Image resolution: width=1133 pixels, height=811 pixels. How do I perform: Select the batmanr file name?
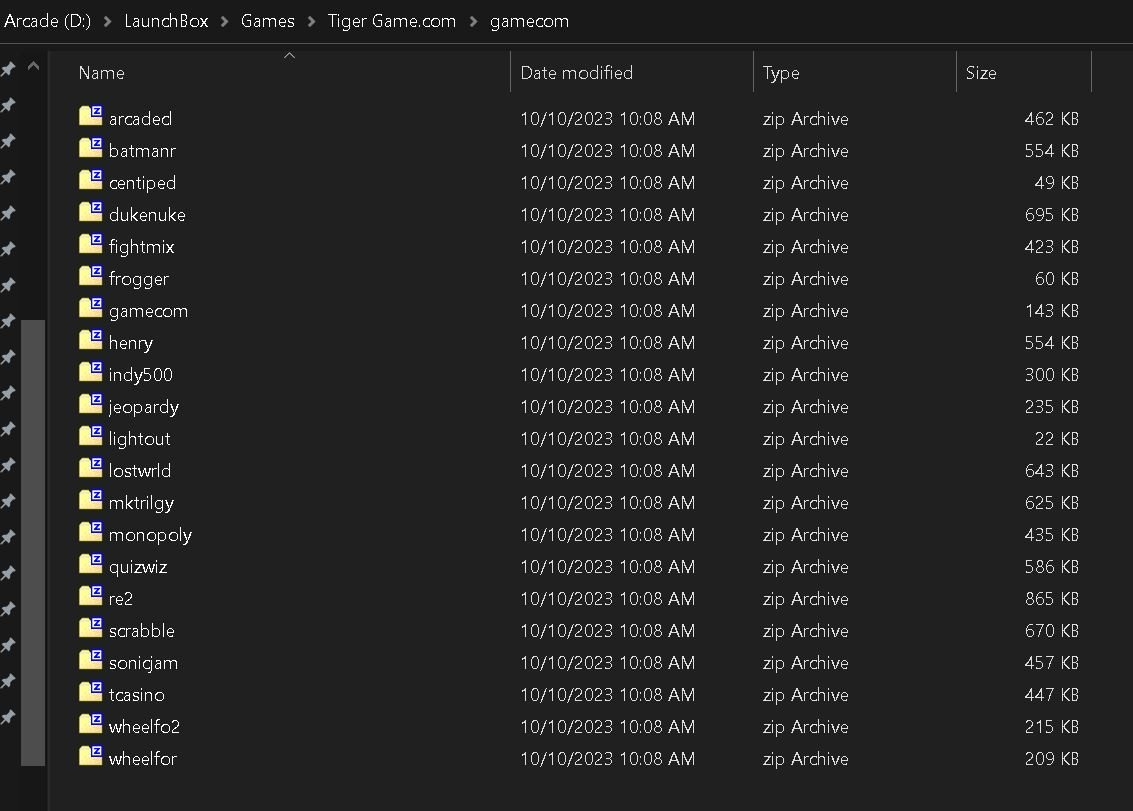[142, 150]
